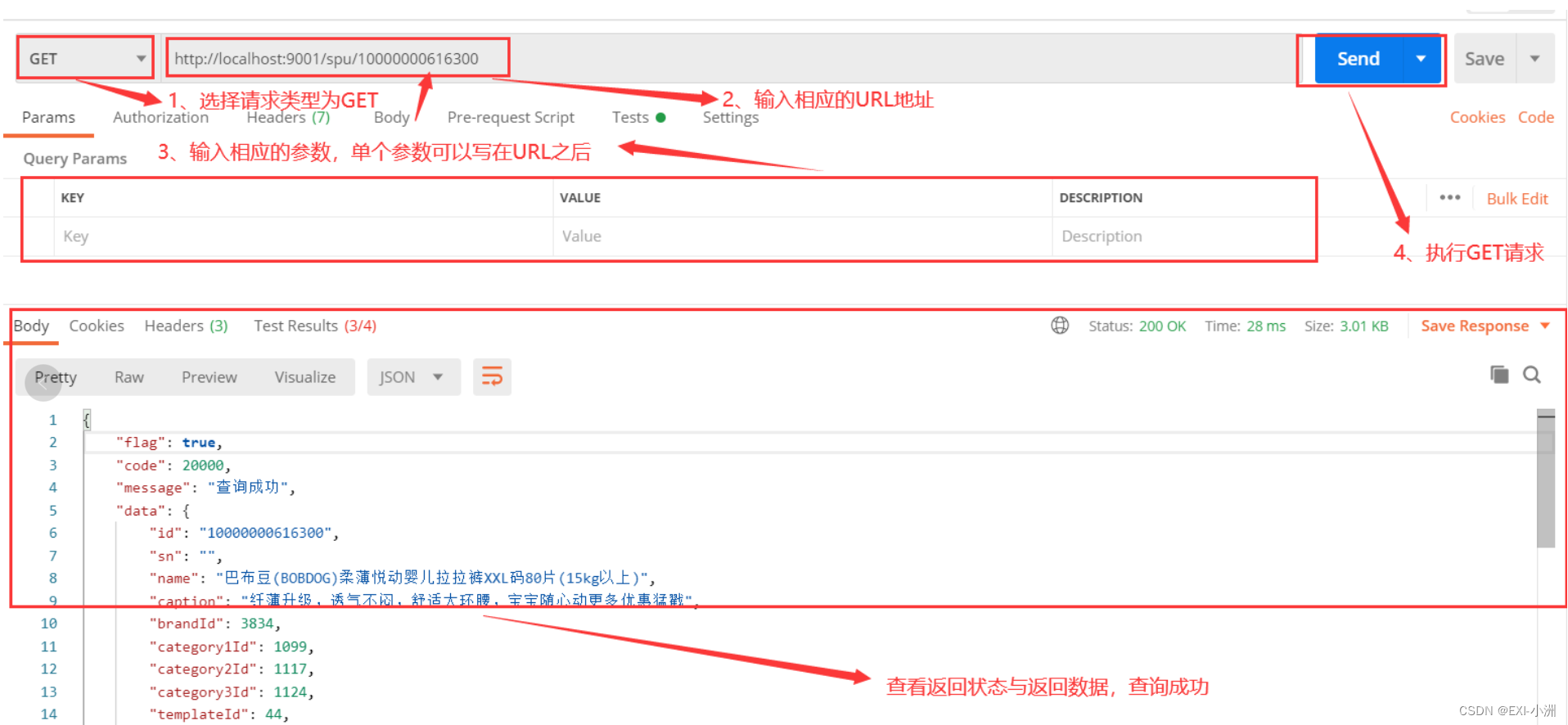The width and height of the screenshot is (1568, 725).
Task: Open the Save dropdown arrow
Action: pos(1535,59)
